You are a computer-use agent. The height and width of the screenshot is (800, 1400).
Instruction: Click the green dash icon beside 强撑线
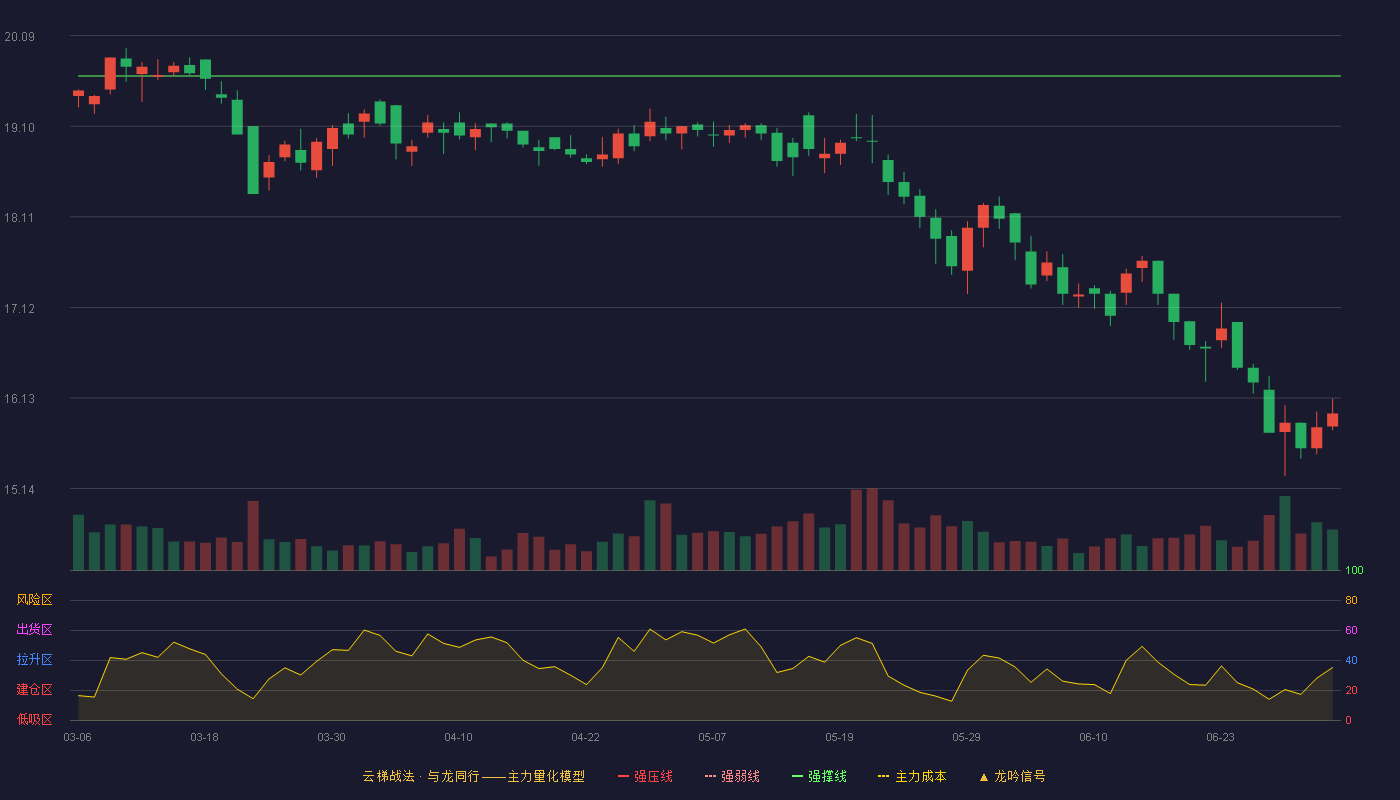(797, 776)
